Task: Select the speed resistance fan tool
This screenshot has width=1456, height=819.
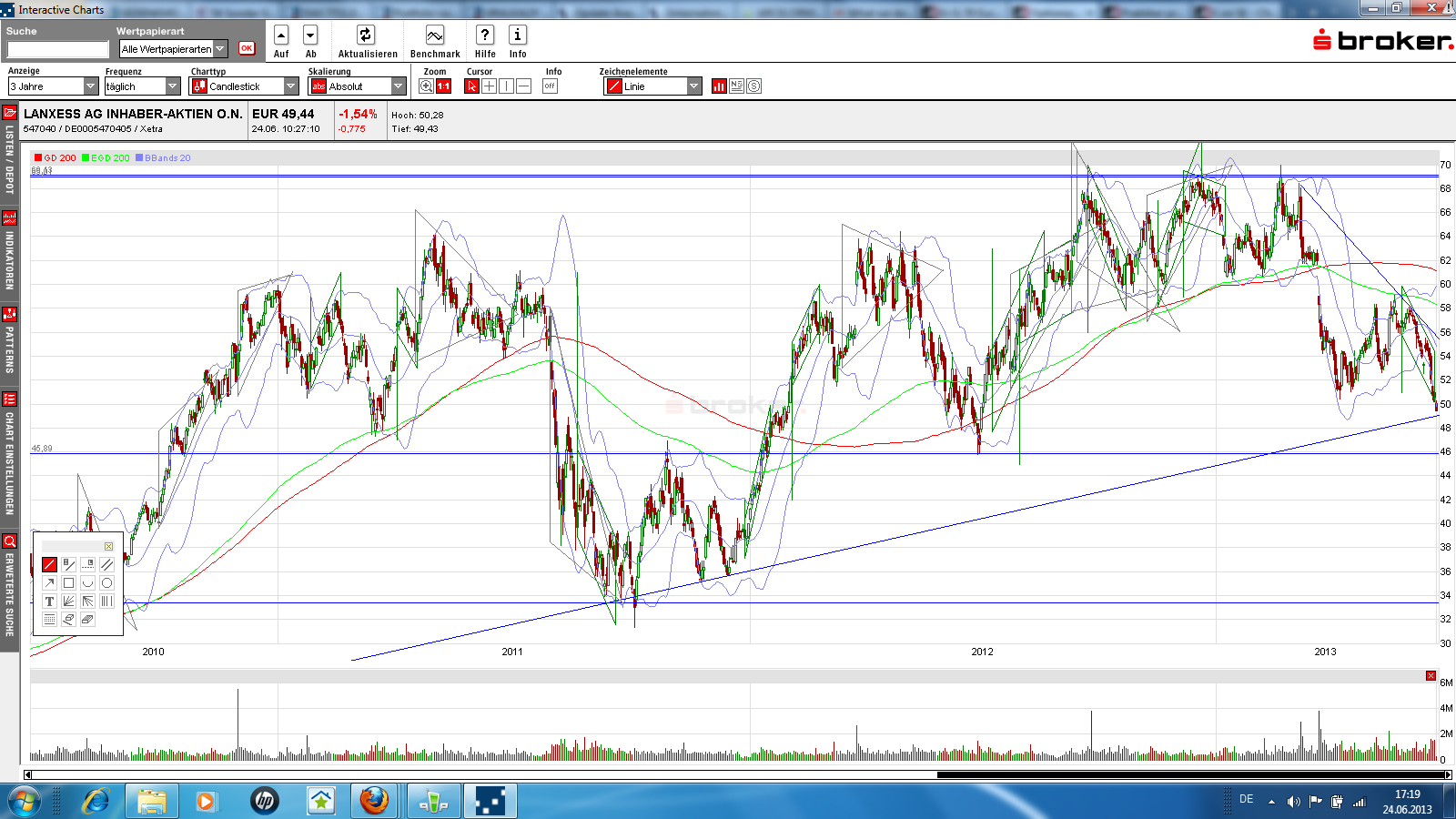Action: click(x=87, y=601)
